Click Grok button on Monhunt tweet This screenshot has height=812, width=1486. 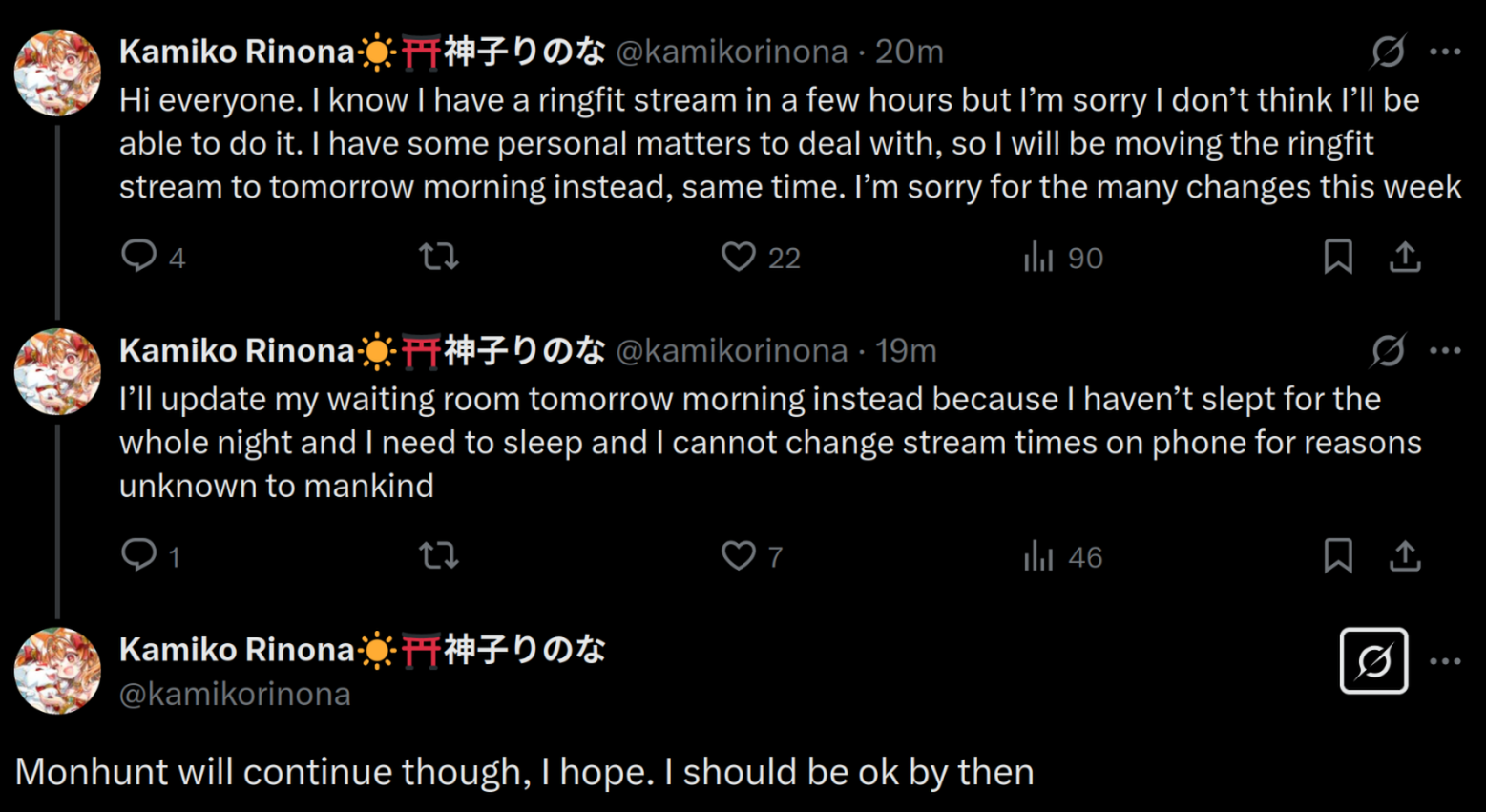click(1374, 660)
